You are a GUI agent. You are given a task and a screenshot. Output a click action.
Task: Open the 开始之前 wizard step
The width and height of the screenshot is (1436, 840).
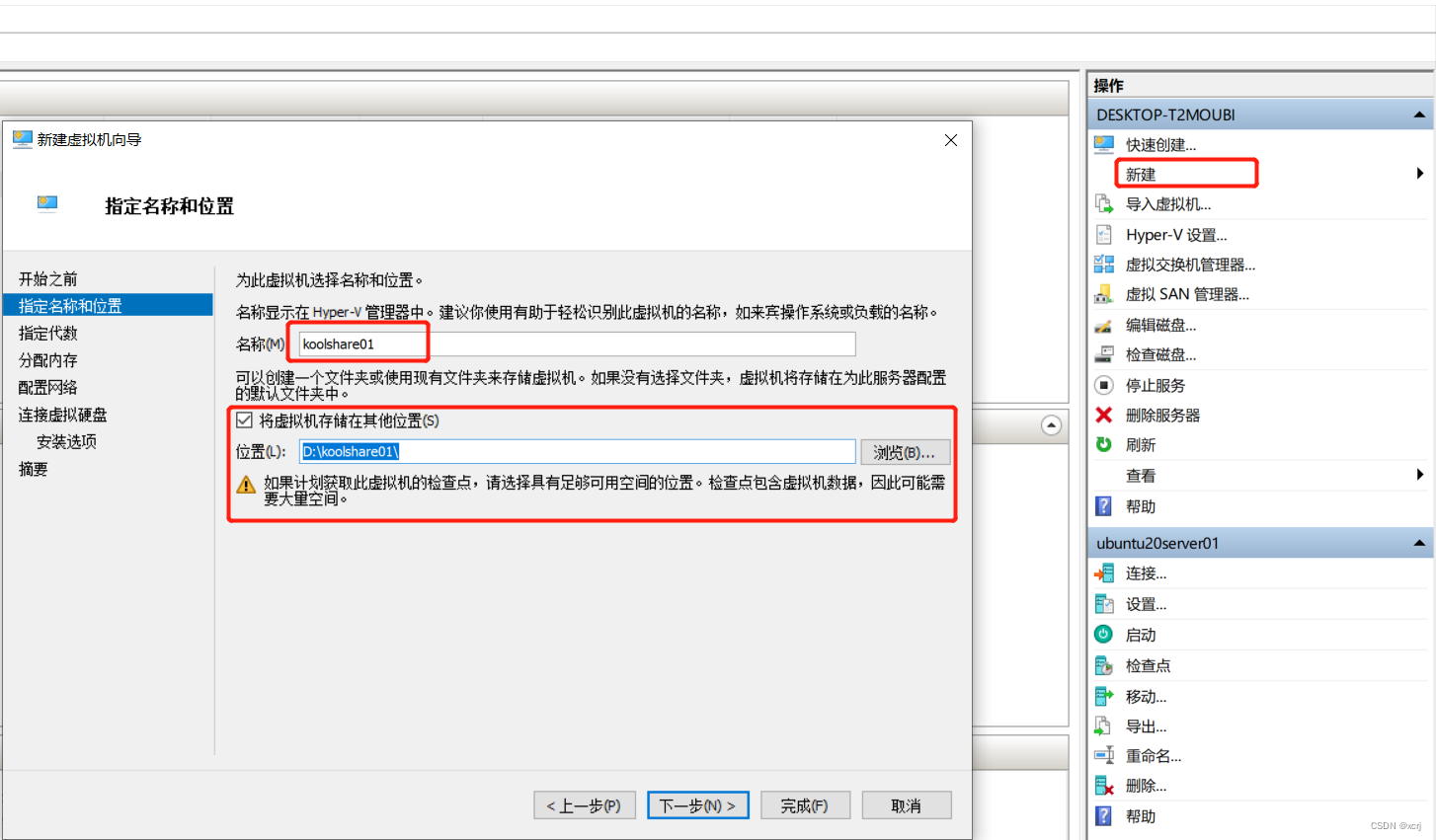tap(47, 279)
